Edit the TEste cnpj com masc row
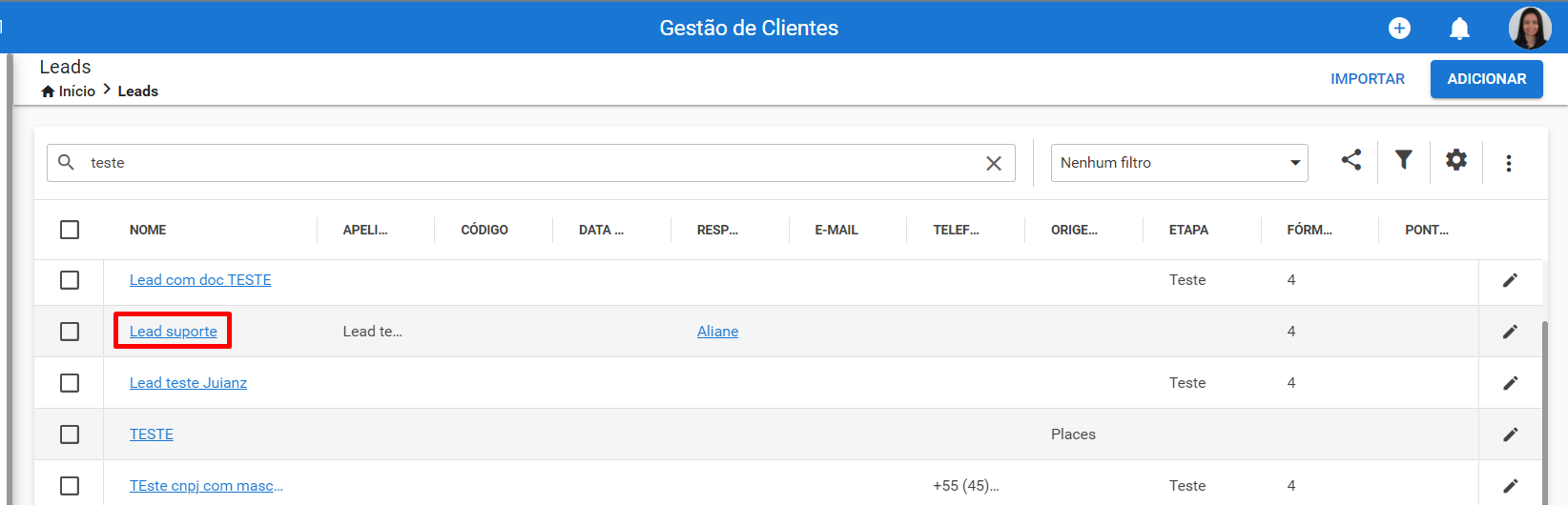The width and height of the screenshot is (1568, 505). click(x=1511, y=486)
